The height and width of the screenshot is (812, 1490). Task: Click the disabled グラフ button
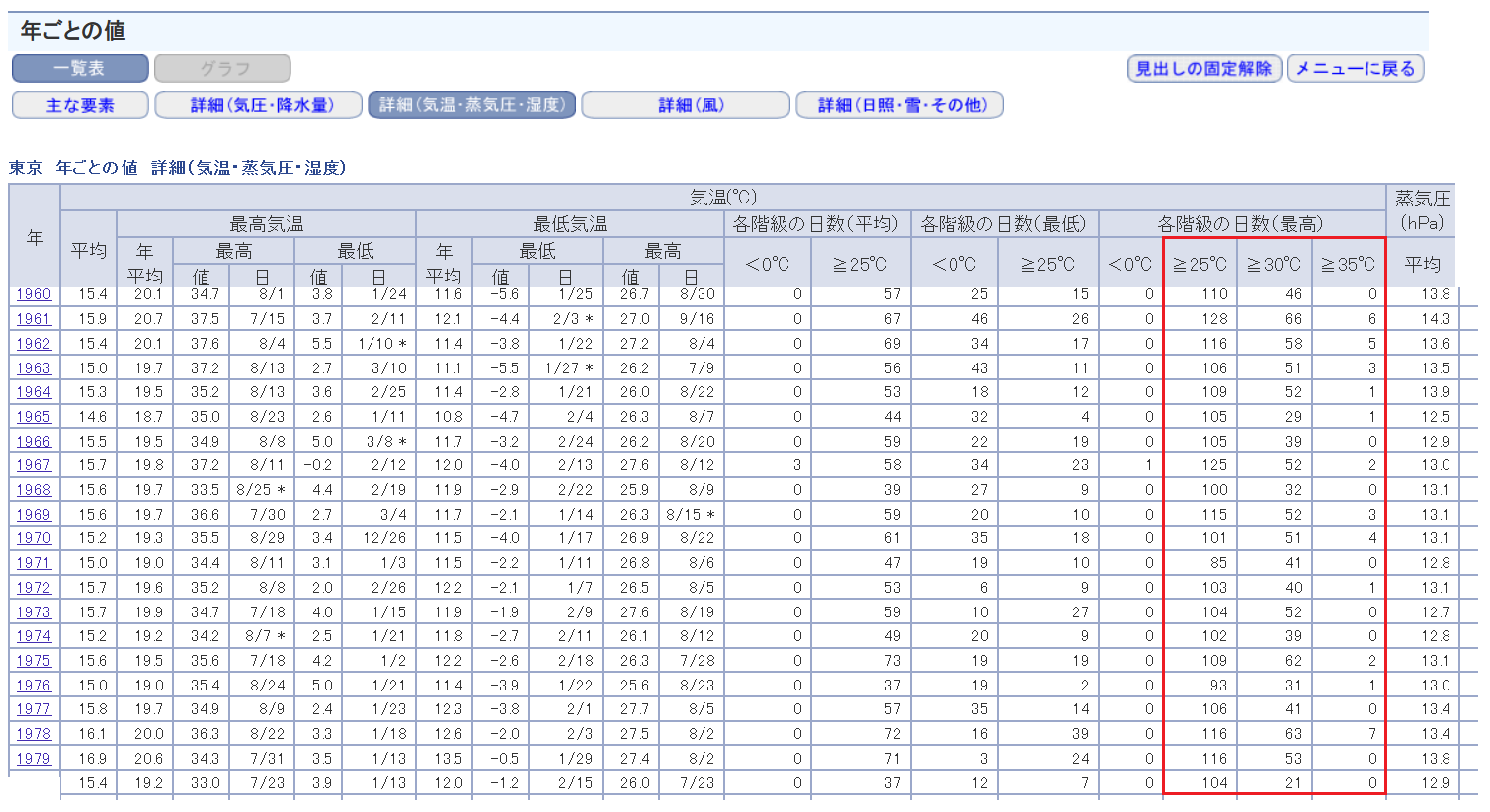coord(223,68)
